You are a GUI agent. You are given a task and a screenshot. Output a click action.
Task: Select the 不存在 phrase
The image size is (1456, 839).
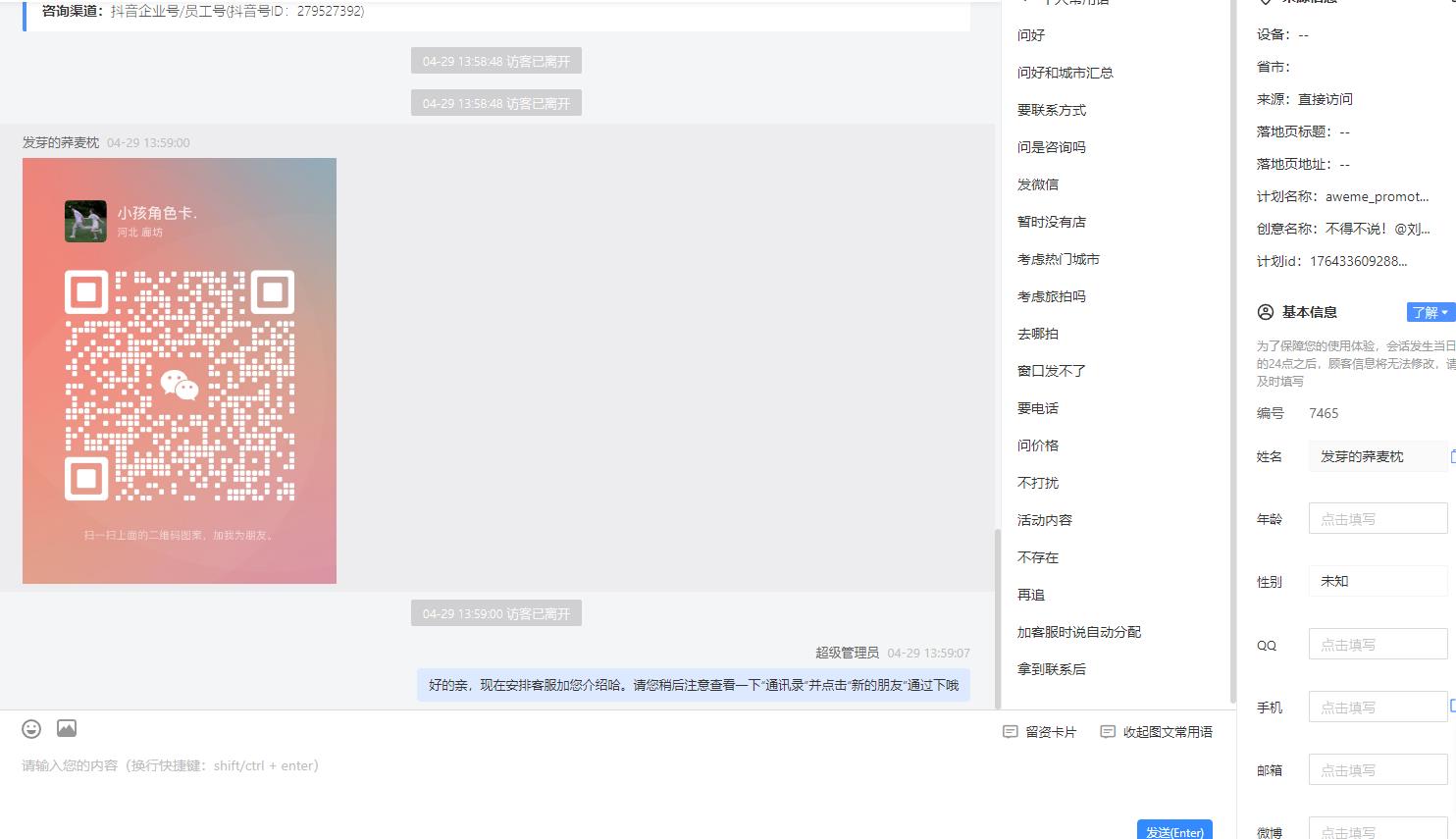1038,557
